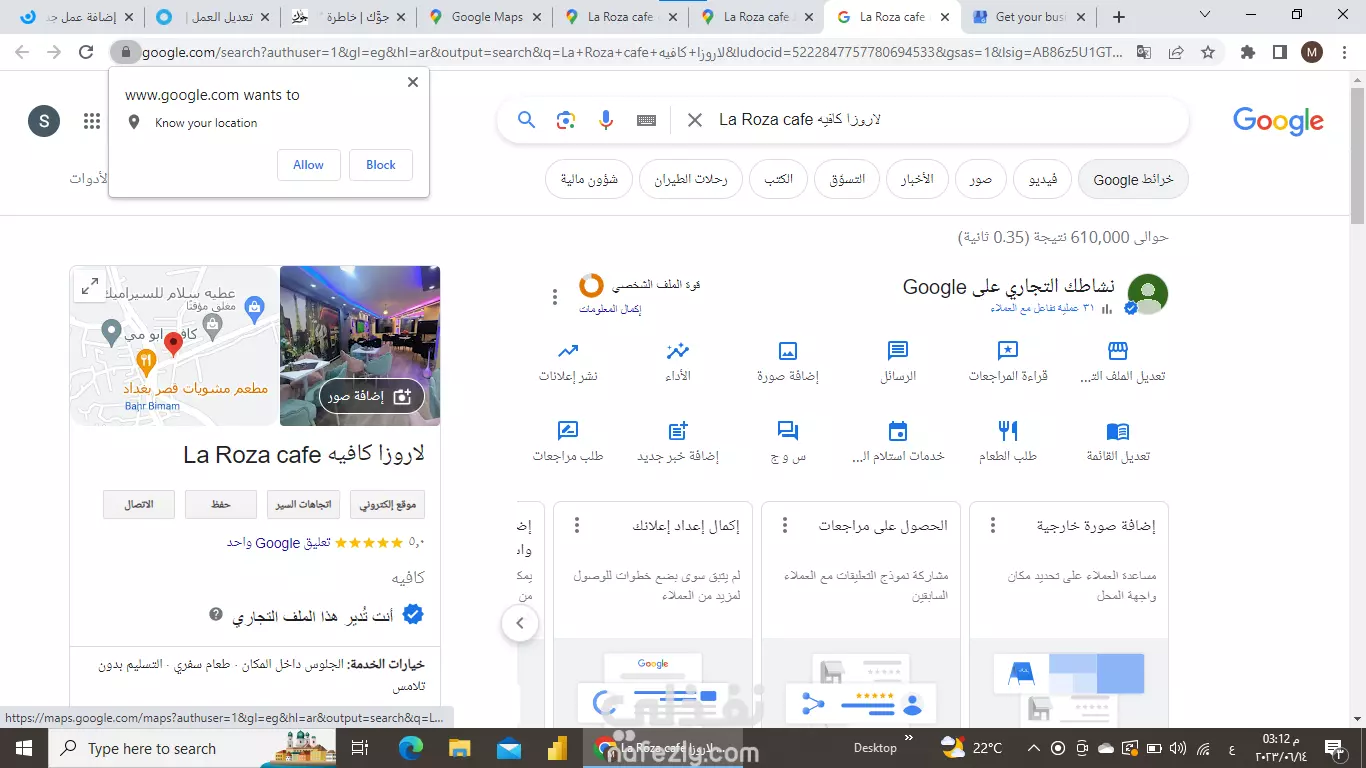Open الرسائل messages icon
Viewport: 1366px width, 768px height.
(x=898, y=351)
